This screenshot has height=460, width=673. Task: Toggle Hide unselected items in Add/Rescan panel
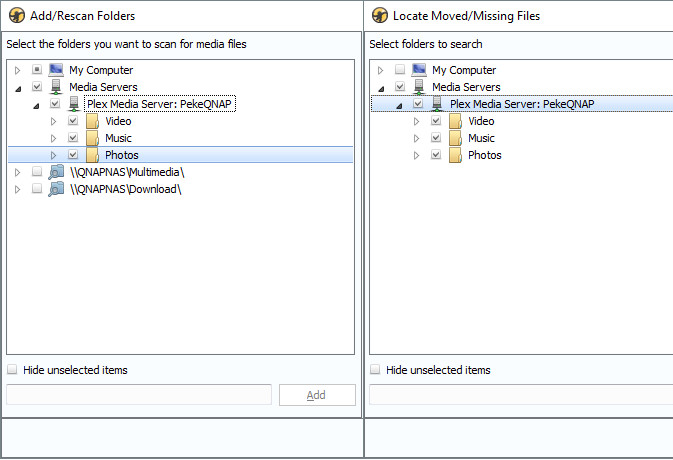pyautogui.click(x=12, y=370)
